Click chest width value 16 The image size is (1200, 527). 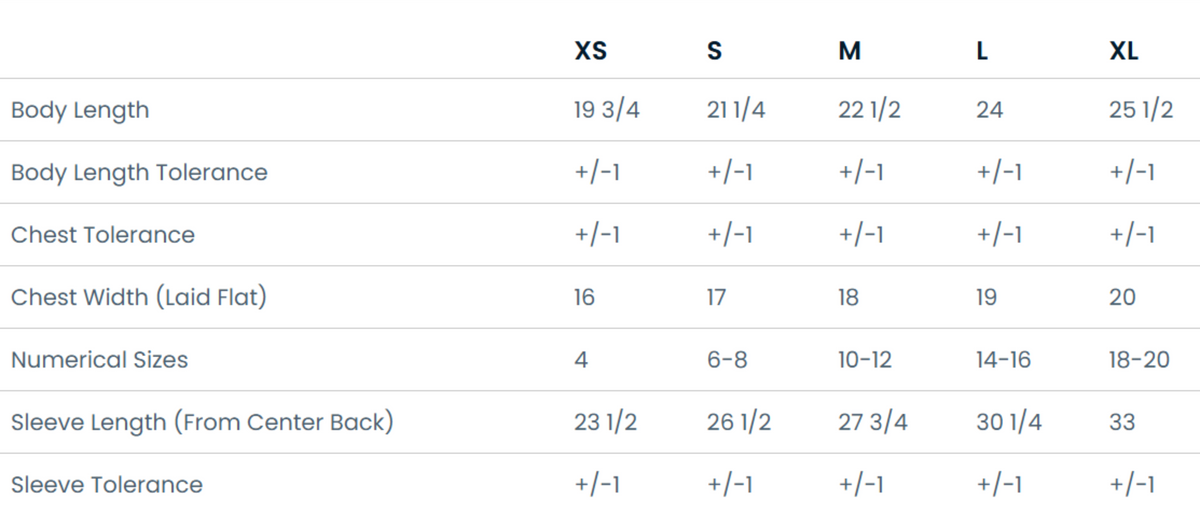tap(584, 297)
